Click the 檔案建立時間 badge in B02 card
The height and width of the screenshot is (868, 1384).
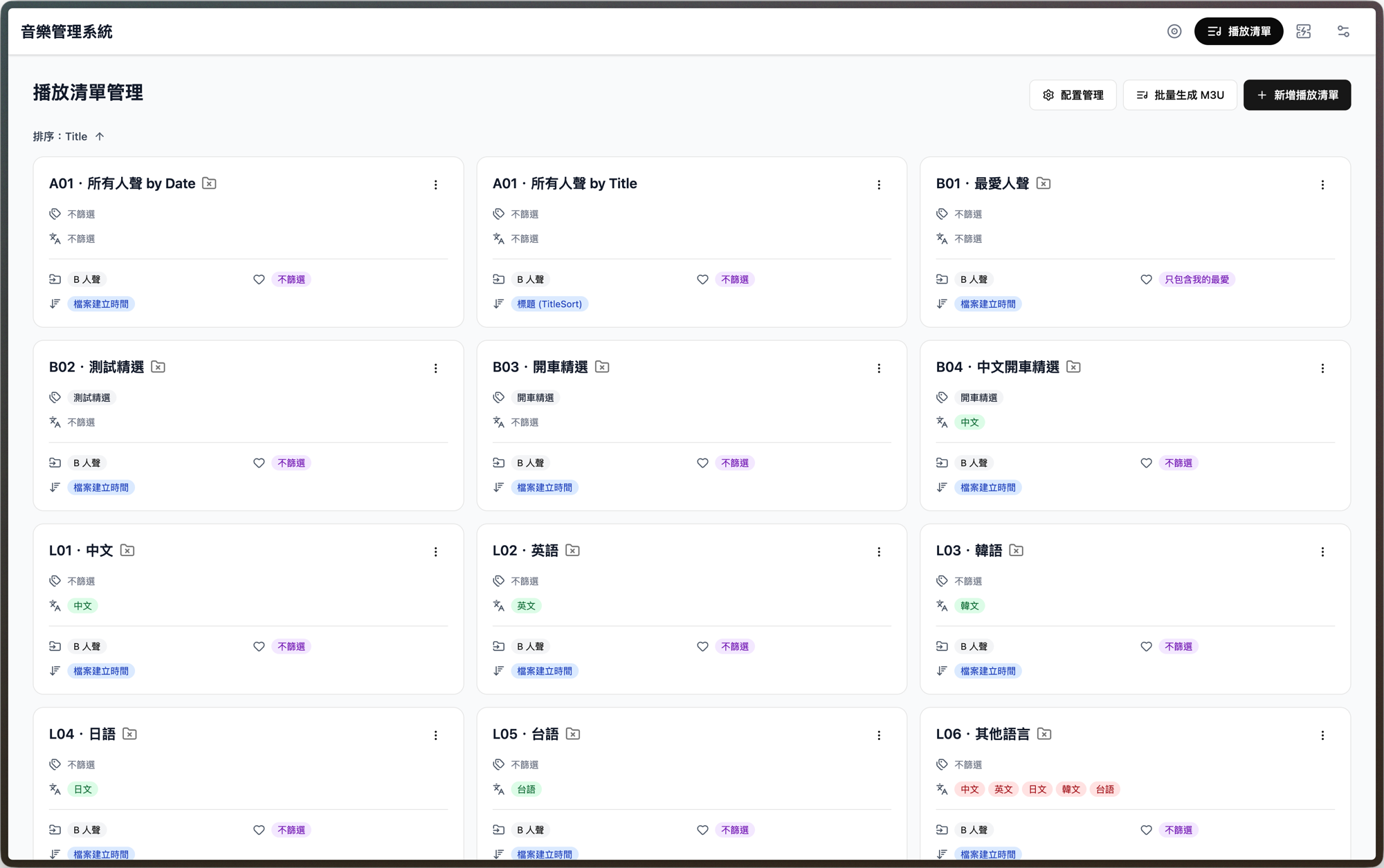tap(101, 488)
